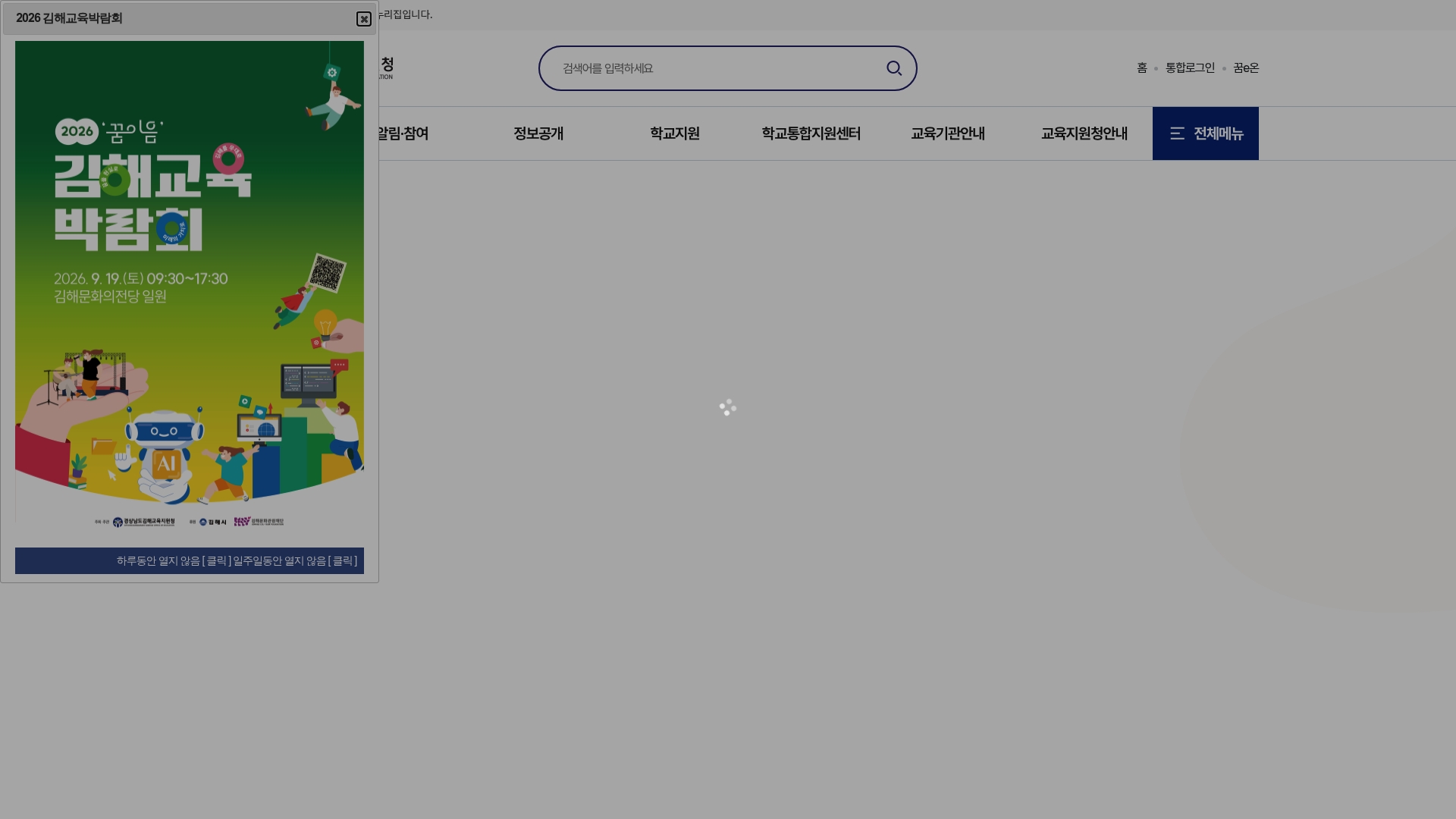The width and height of the screenshot is (1456, 819).
Task: Open the 김해교육박람회 poster image
Action: [x=190, y=287]
